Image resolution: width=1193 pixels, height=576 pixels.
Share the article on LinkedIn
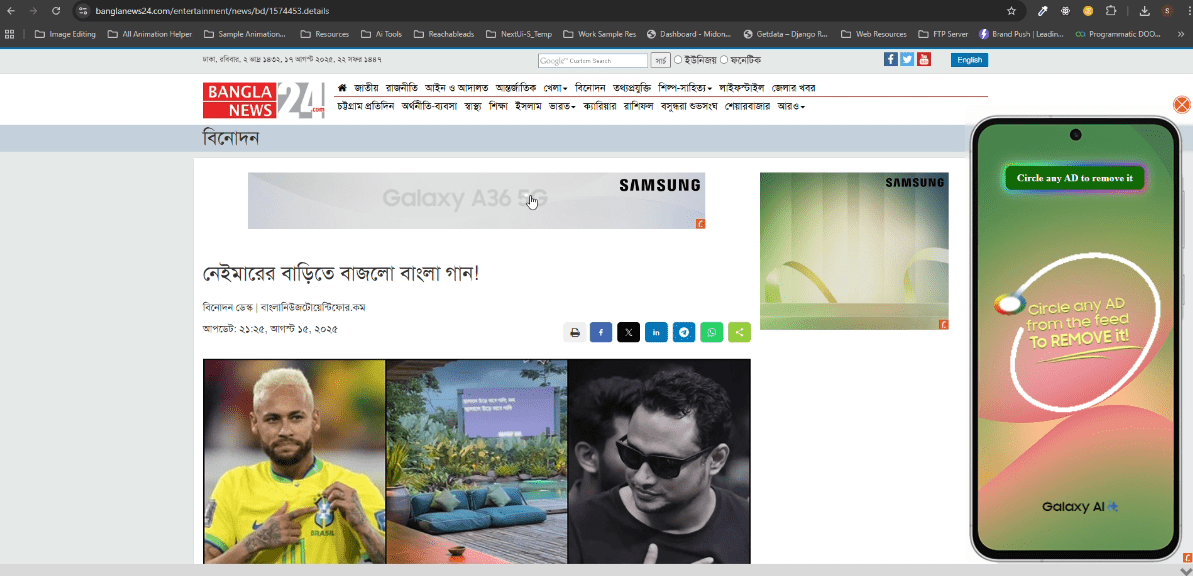coord(656,333)
